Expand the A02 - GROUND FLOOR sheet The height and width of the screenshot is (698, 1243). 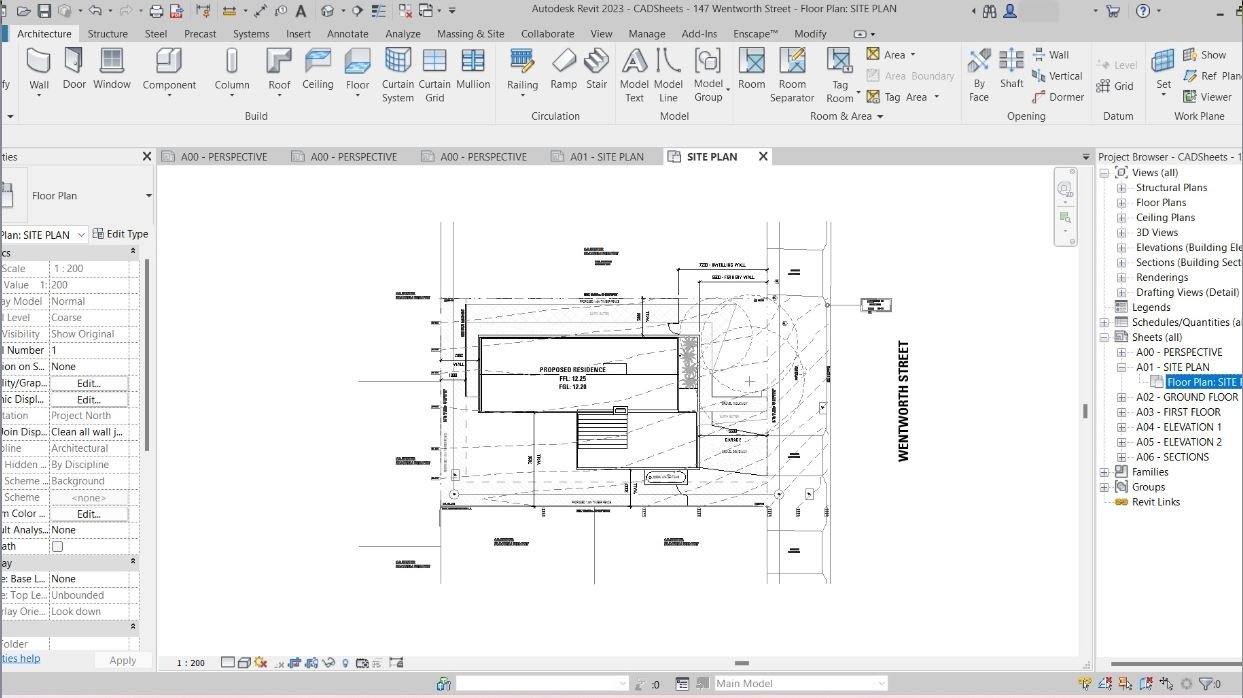pyautogui.click(x=1122, y=398)
